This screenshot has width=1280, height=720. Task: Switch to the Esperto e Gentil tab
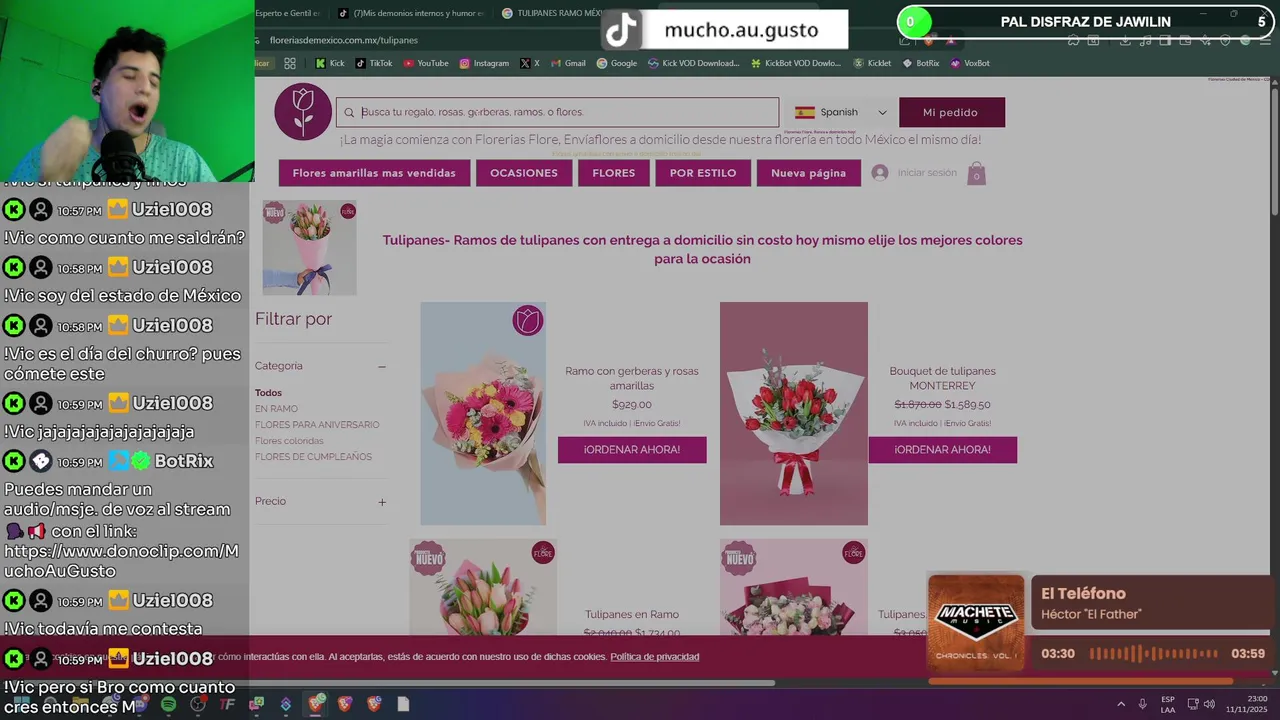tap(289, 13)
